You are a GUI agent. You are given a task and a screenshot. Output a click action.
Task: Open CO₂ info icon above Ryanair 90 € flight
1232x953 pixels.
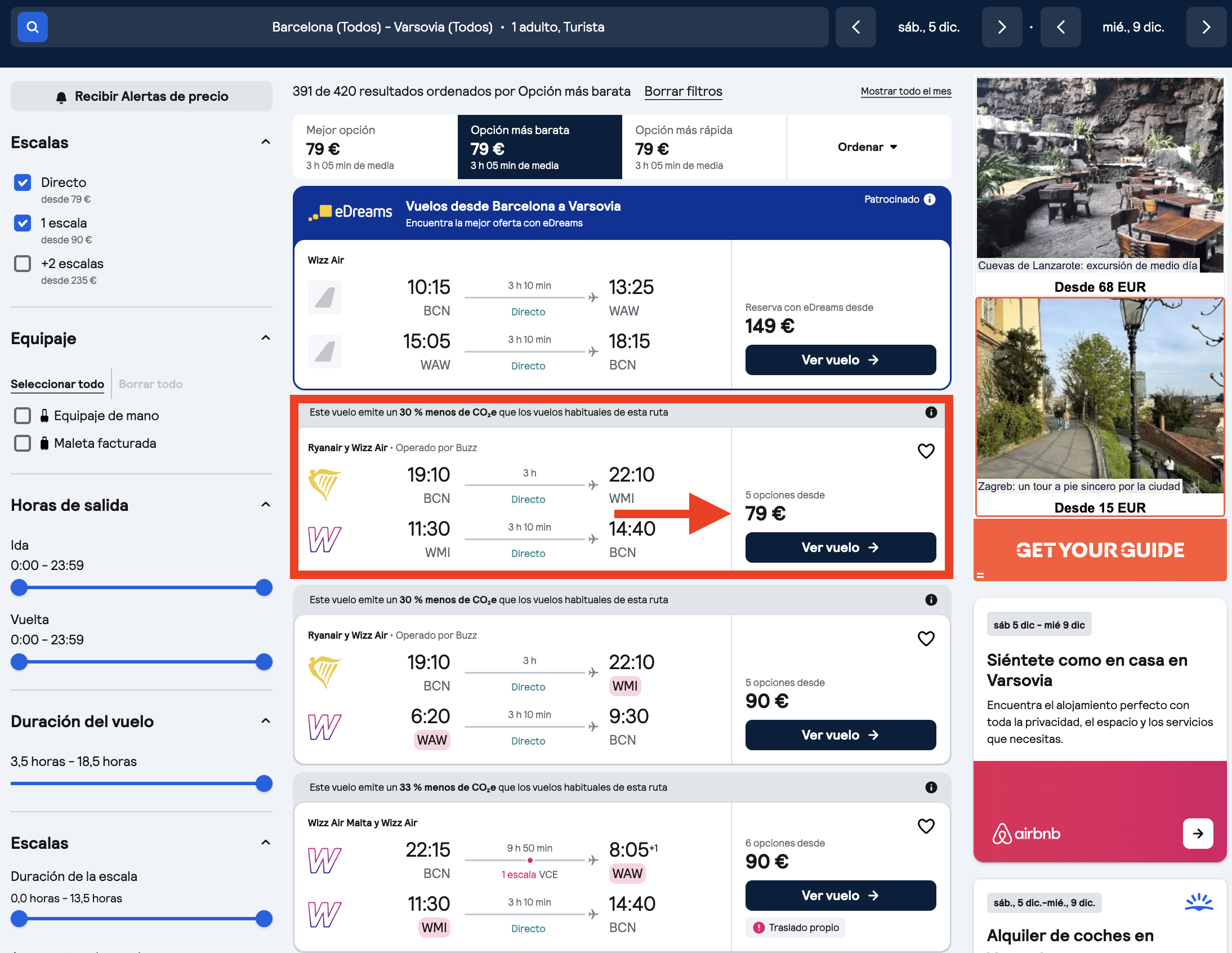click(931, 599)
